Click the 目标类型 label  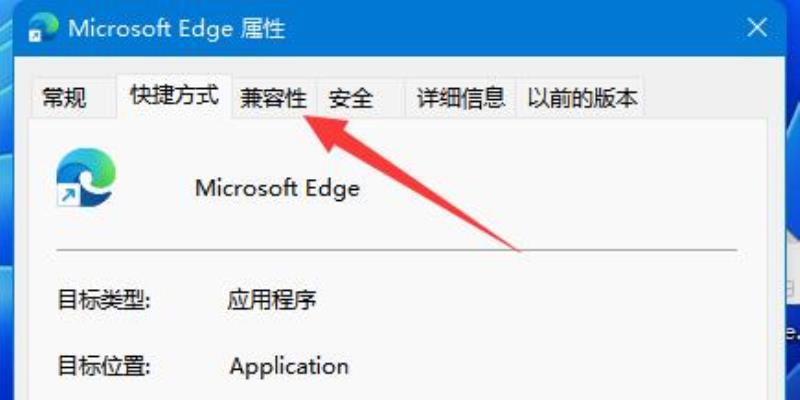coord(104,300)
